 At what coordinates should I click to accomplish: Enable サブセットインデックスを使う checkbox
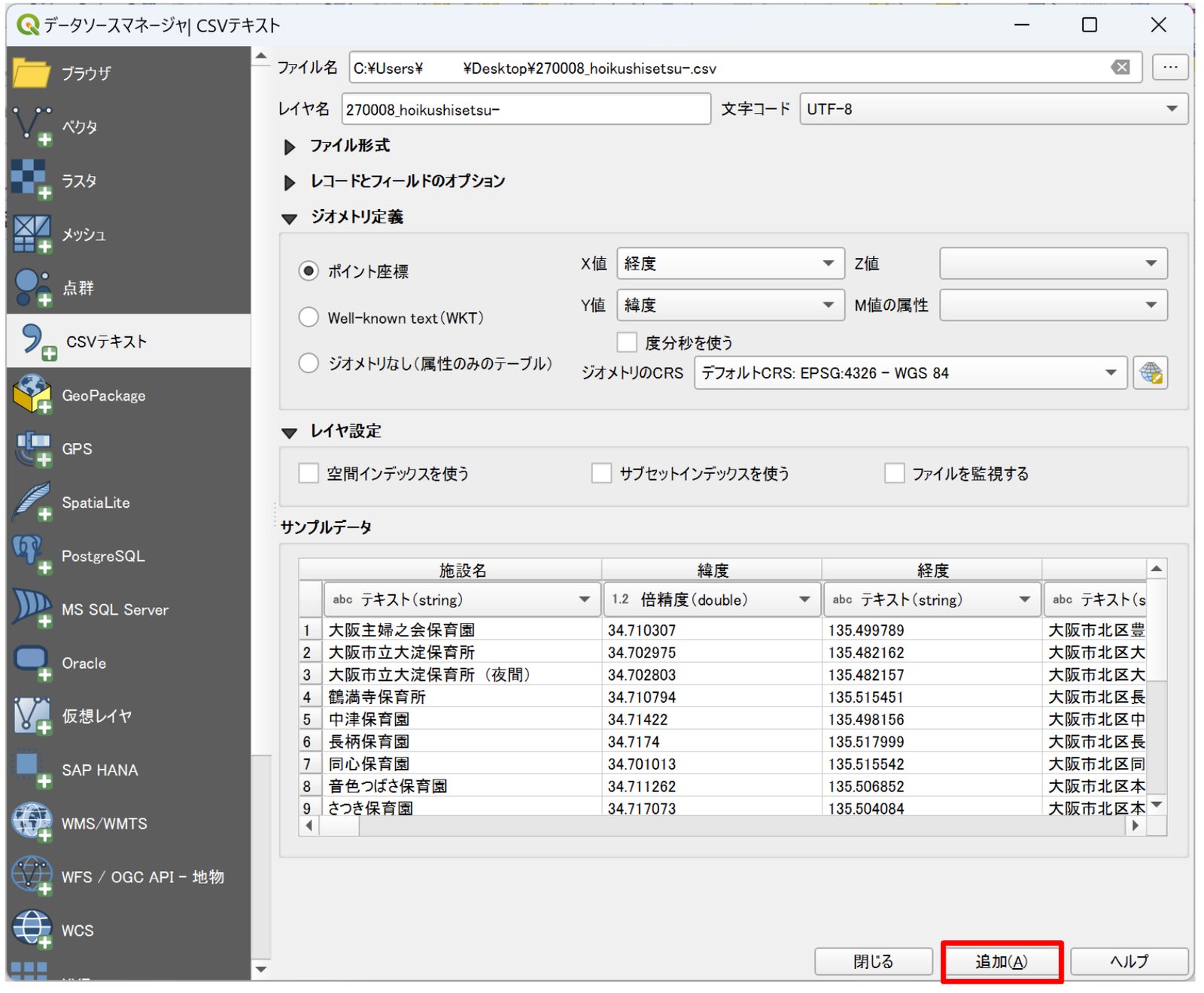tap(601, 473)
